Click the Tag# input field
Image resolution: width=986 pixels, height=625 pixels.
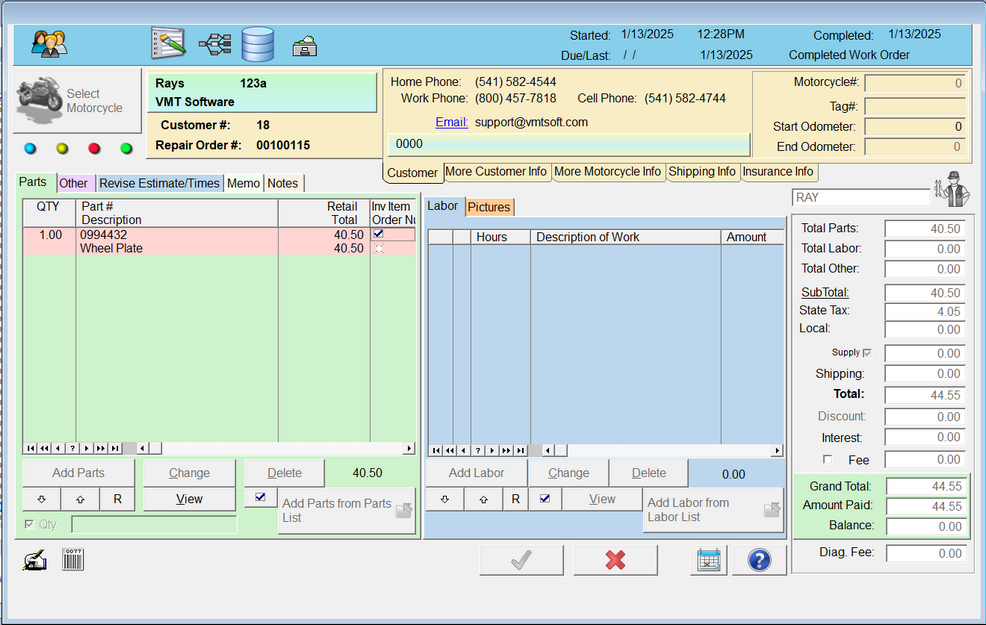pyautogui.click(x=915, y=106)
